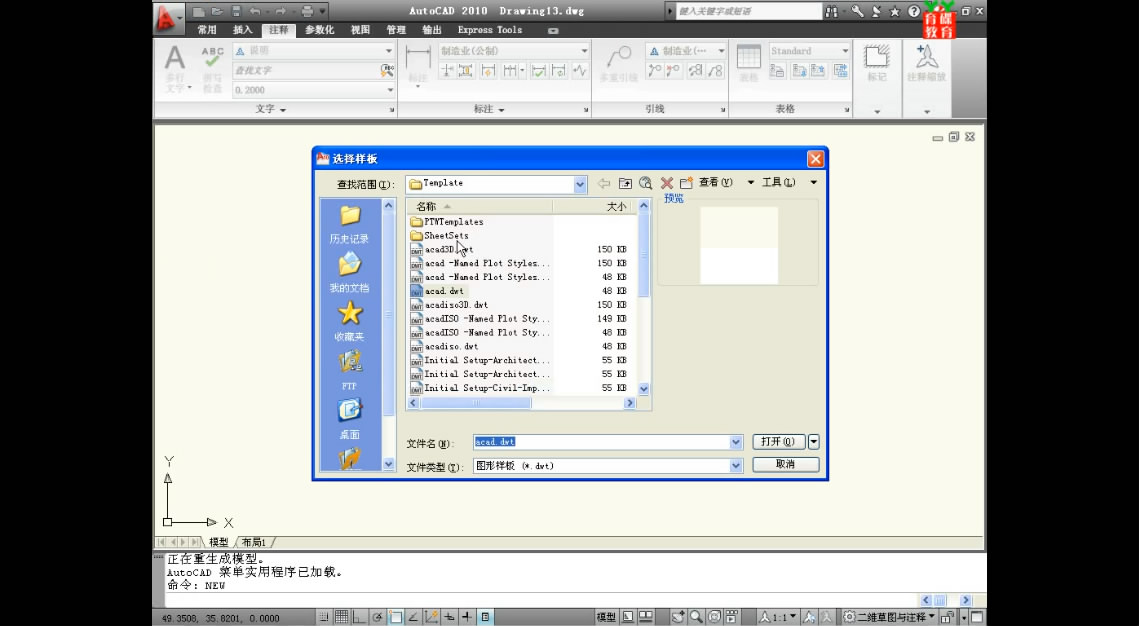This screenshot has width=1139, height=626.
Task: Switch to the 管理 ribbon tab
Action: click(396, 30)
